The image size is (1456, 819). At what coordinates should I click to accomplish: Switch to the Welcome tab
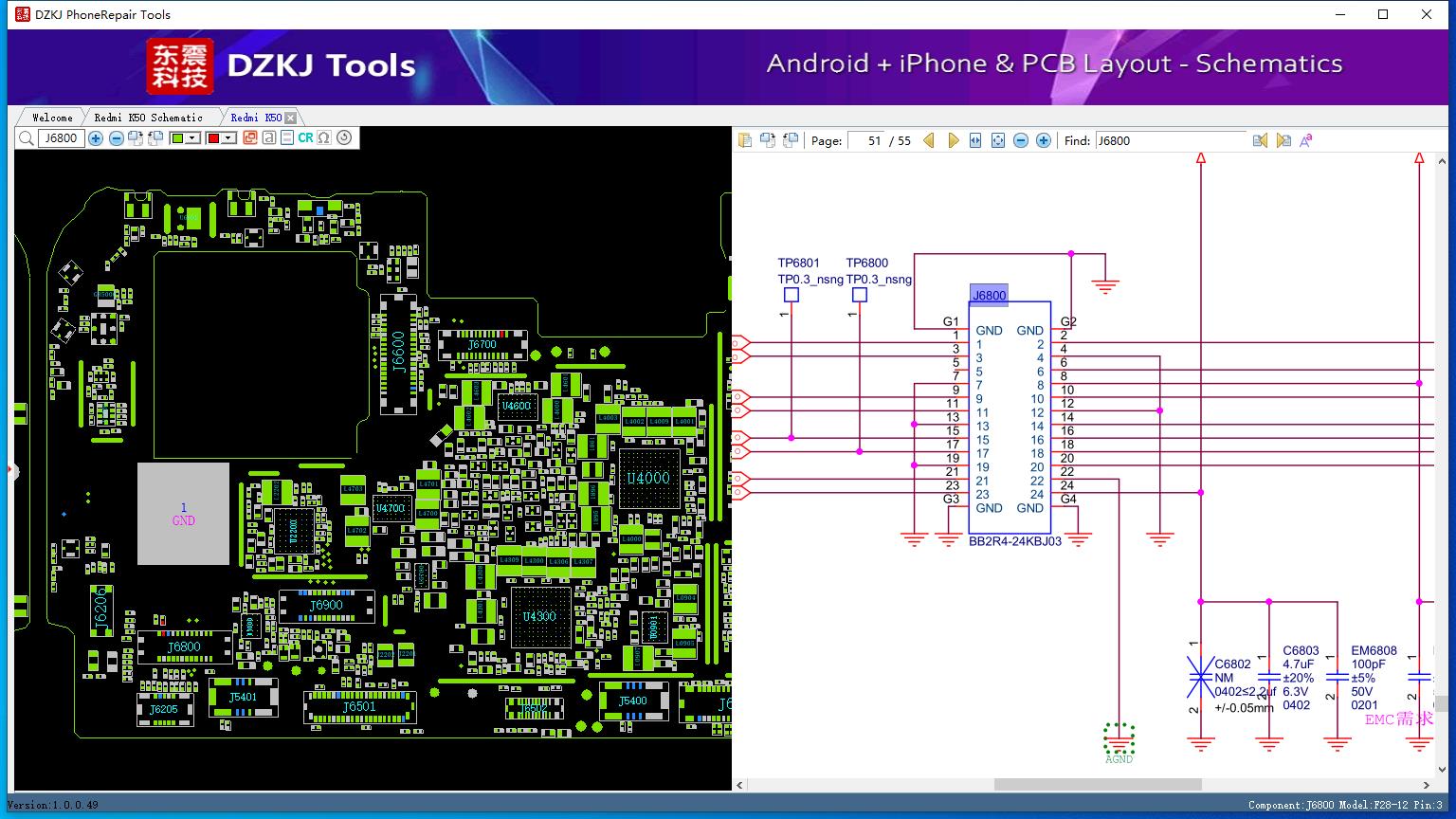[x=50, y=117]
